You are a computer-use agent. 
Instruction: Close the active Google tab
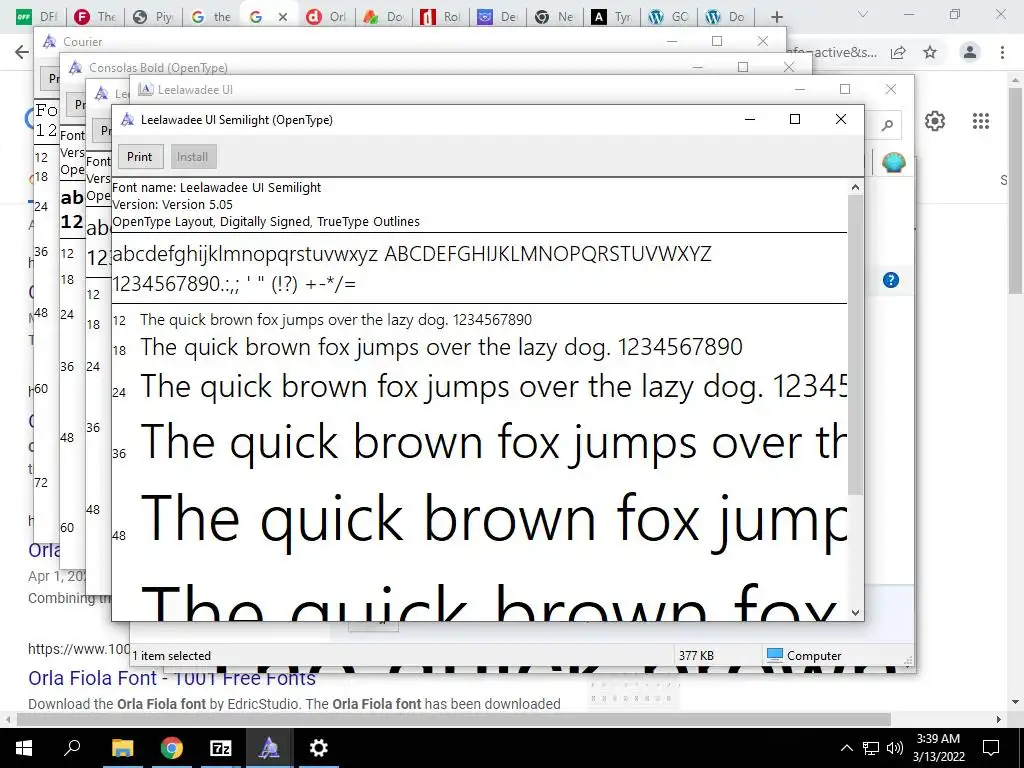(283, 17)
